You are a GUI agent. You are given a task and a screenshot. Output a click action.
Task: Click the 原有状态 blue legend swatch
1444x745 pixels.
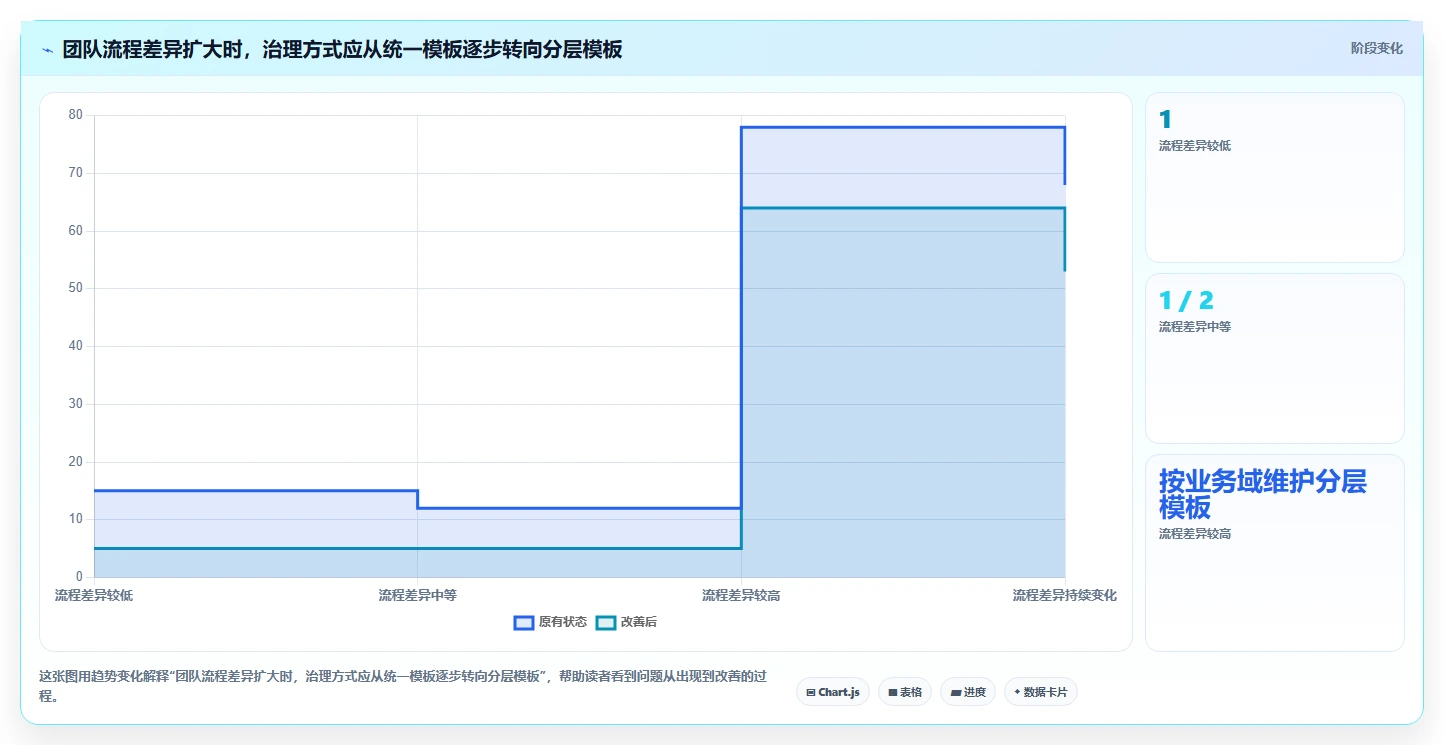(524, 622)
